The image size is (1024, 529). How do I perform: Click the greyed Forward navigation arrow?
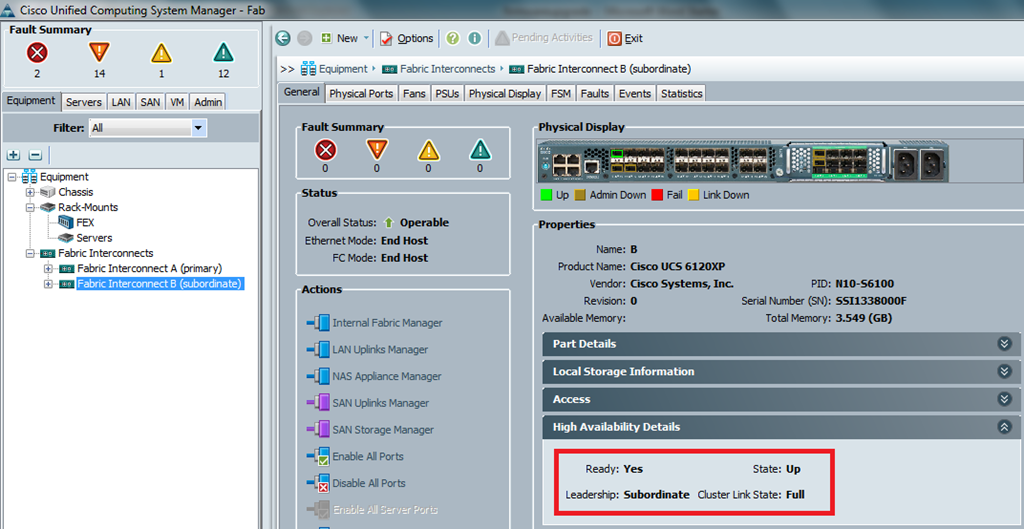tap(304, 38)
